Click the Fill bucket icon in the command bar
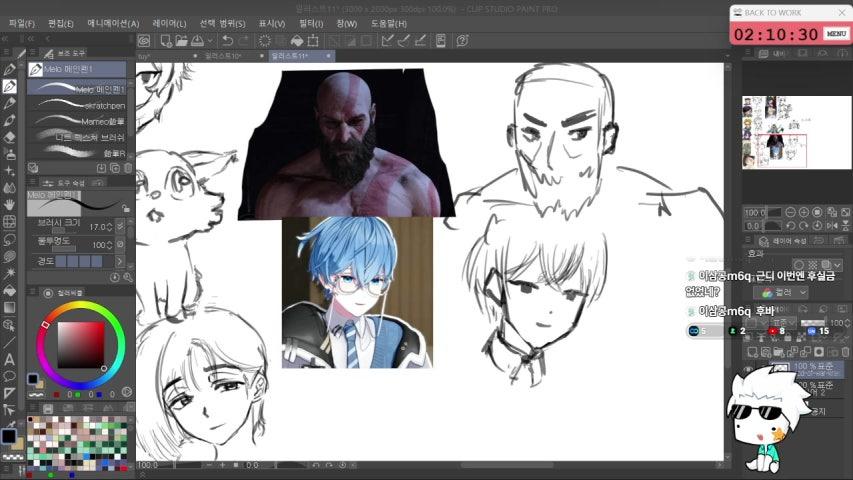 (296, 41)
